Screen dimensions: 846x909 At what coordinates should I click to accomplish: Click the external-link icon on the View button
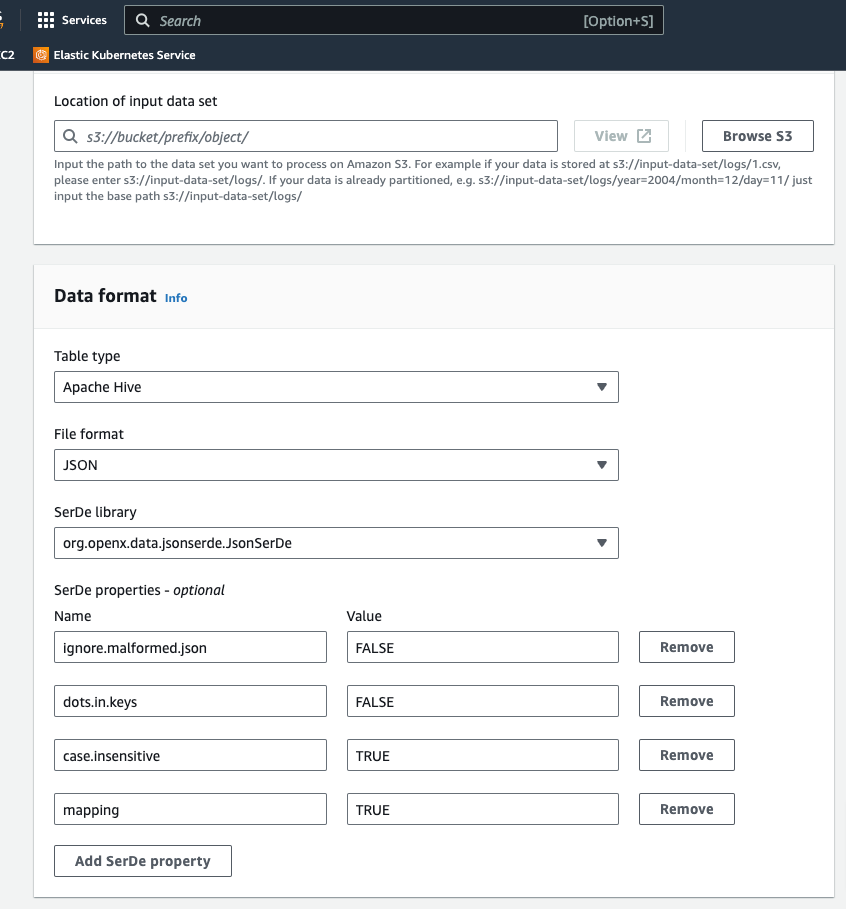644,136
